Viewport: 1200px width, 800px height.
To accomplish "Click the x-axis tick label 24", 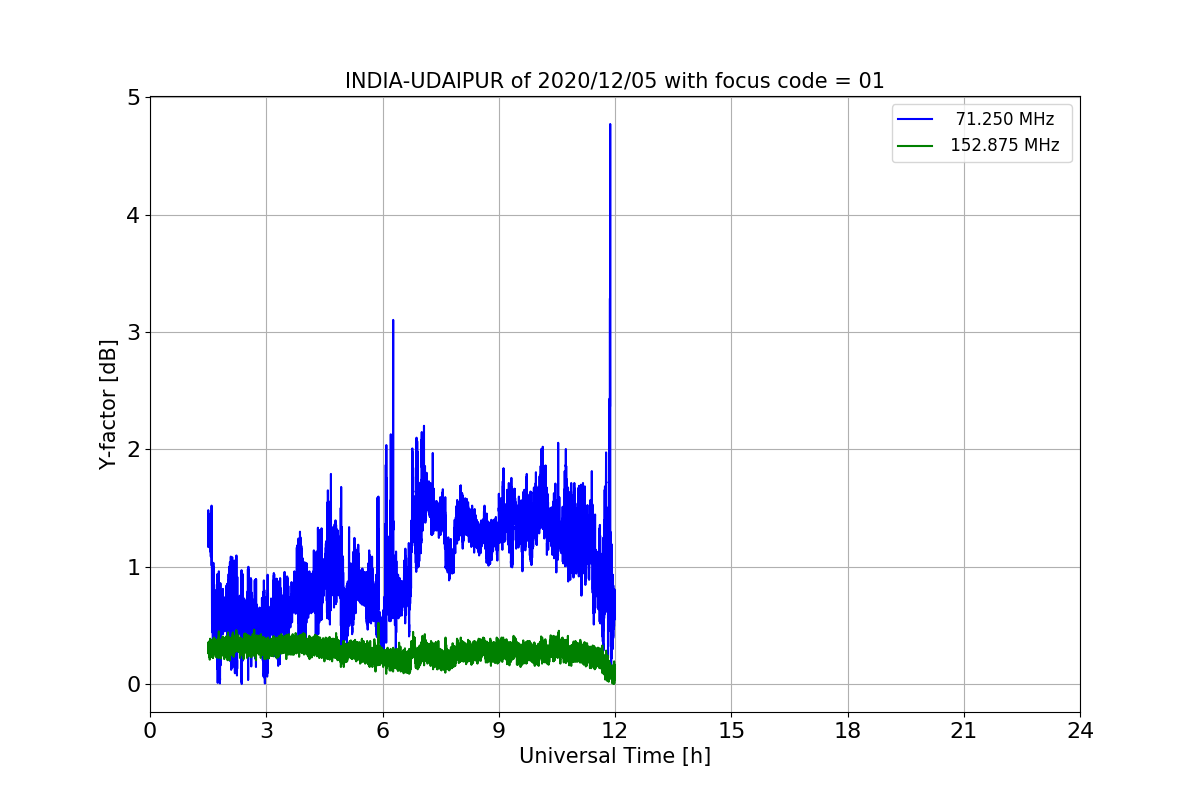I will click(1080, 731).
